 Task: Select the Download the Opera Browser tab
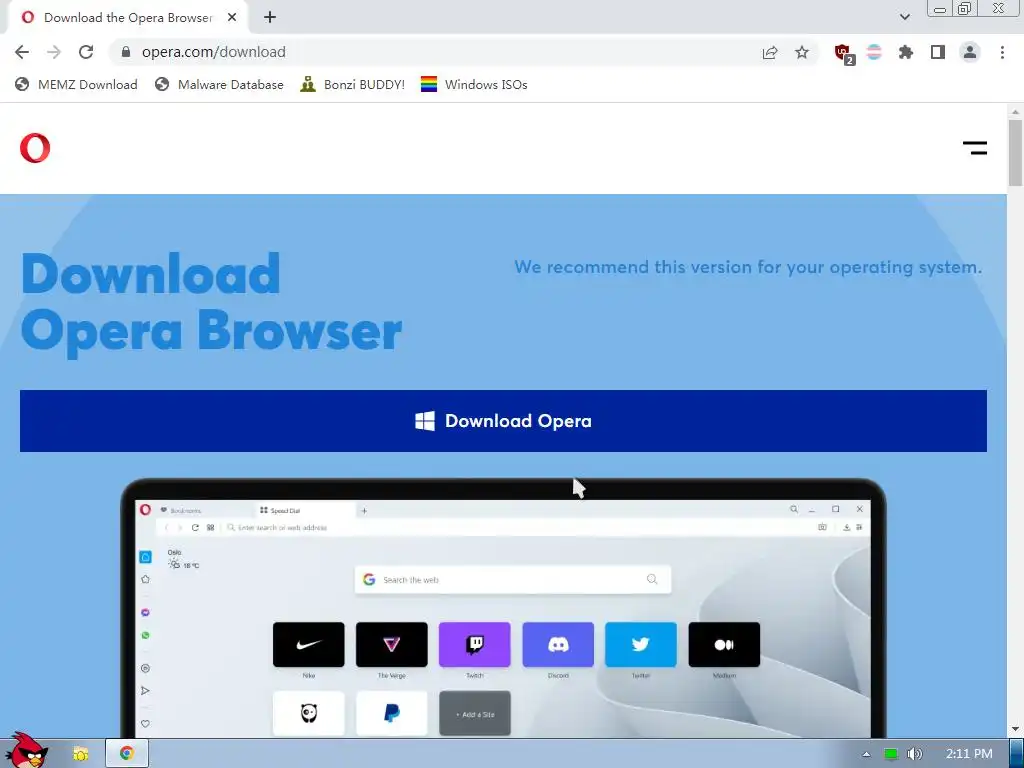127,18
